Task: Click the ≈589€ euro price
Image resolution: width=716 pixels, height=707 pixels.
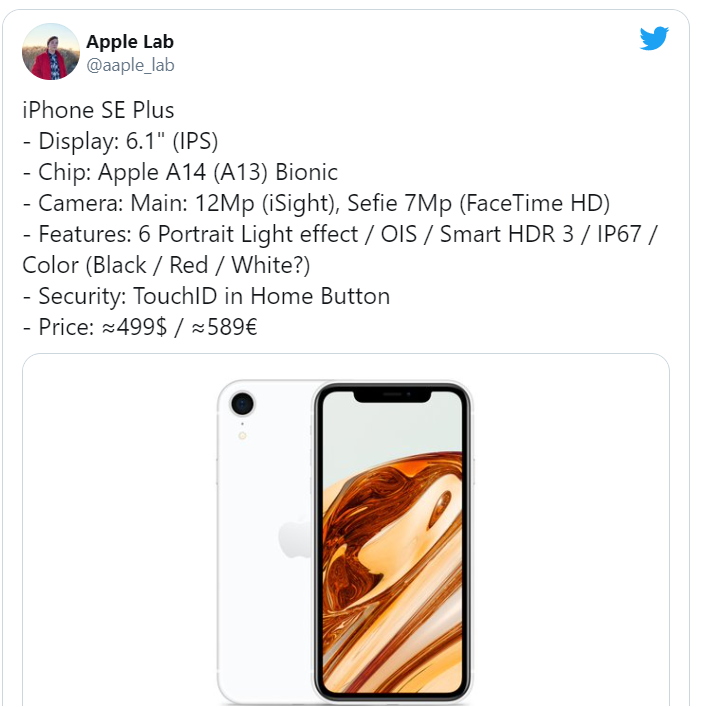Action: pos(225,327)
